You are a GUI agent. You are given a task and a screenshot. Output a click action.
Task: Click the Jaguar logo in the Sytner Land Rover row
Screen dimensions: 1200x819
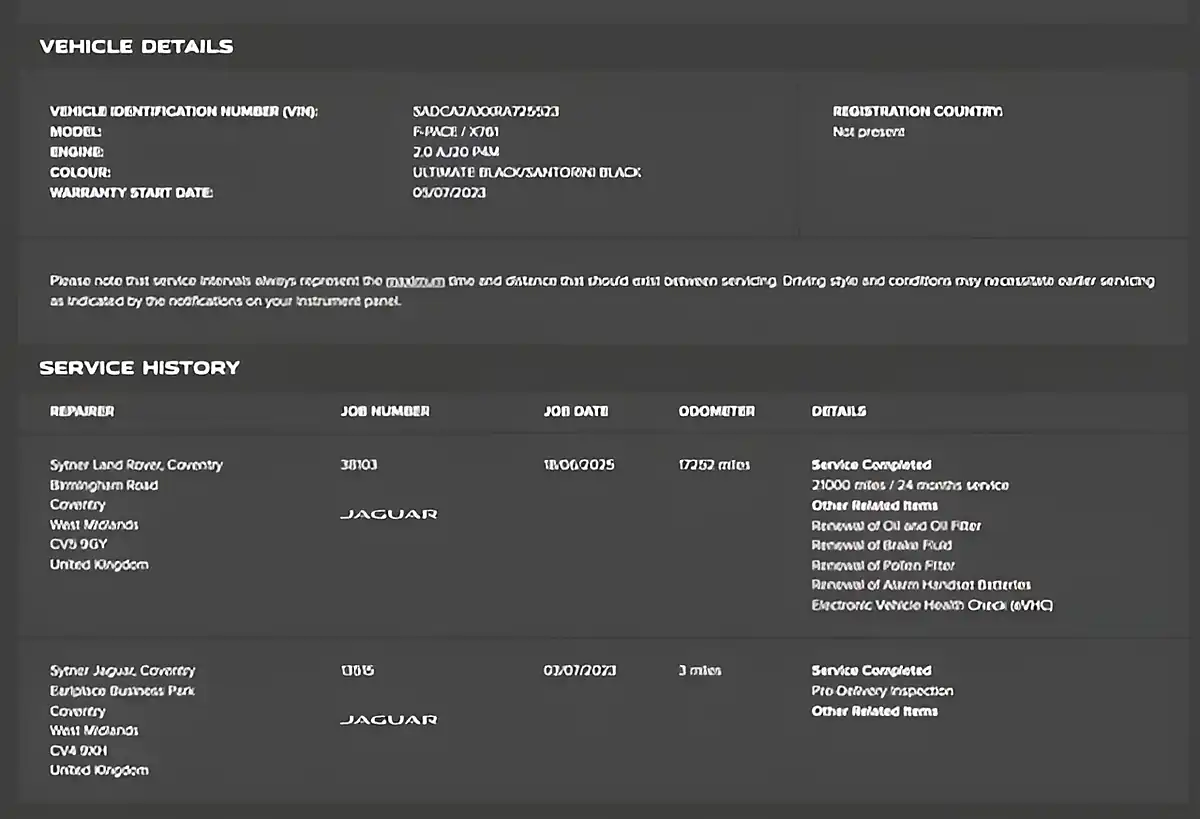coord(388,514)
